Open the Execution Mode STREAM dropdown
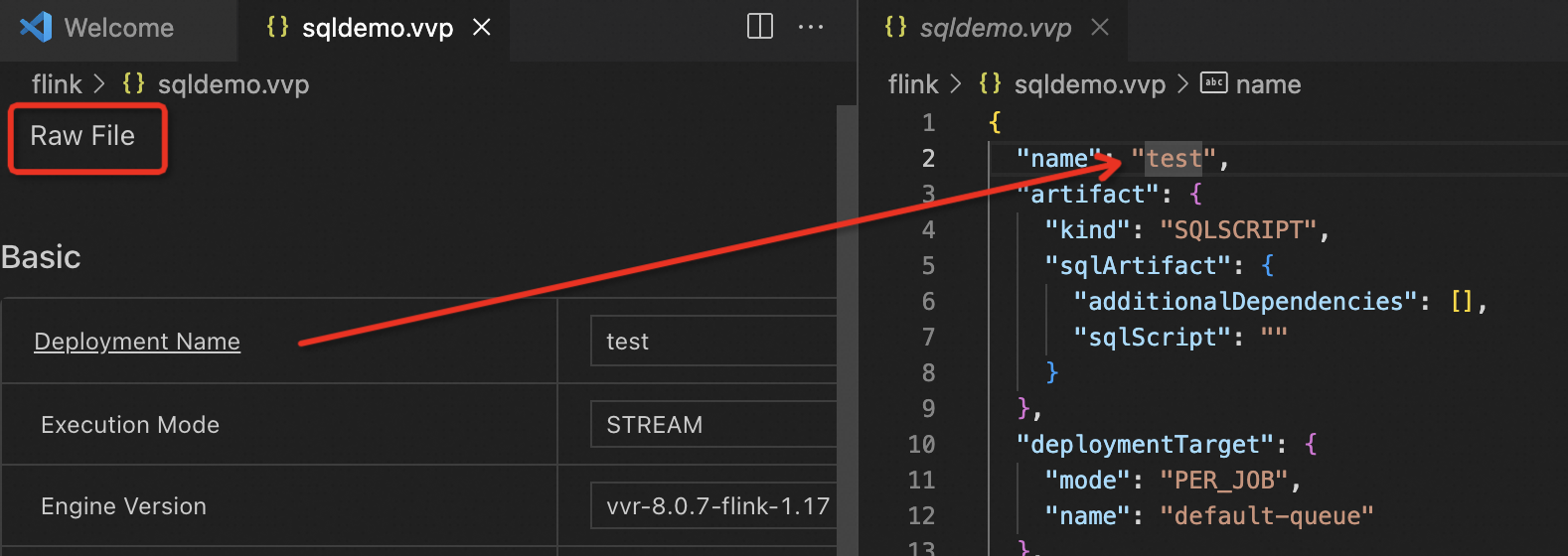Screen dimensions: 1568x556 point(713,425)
